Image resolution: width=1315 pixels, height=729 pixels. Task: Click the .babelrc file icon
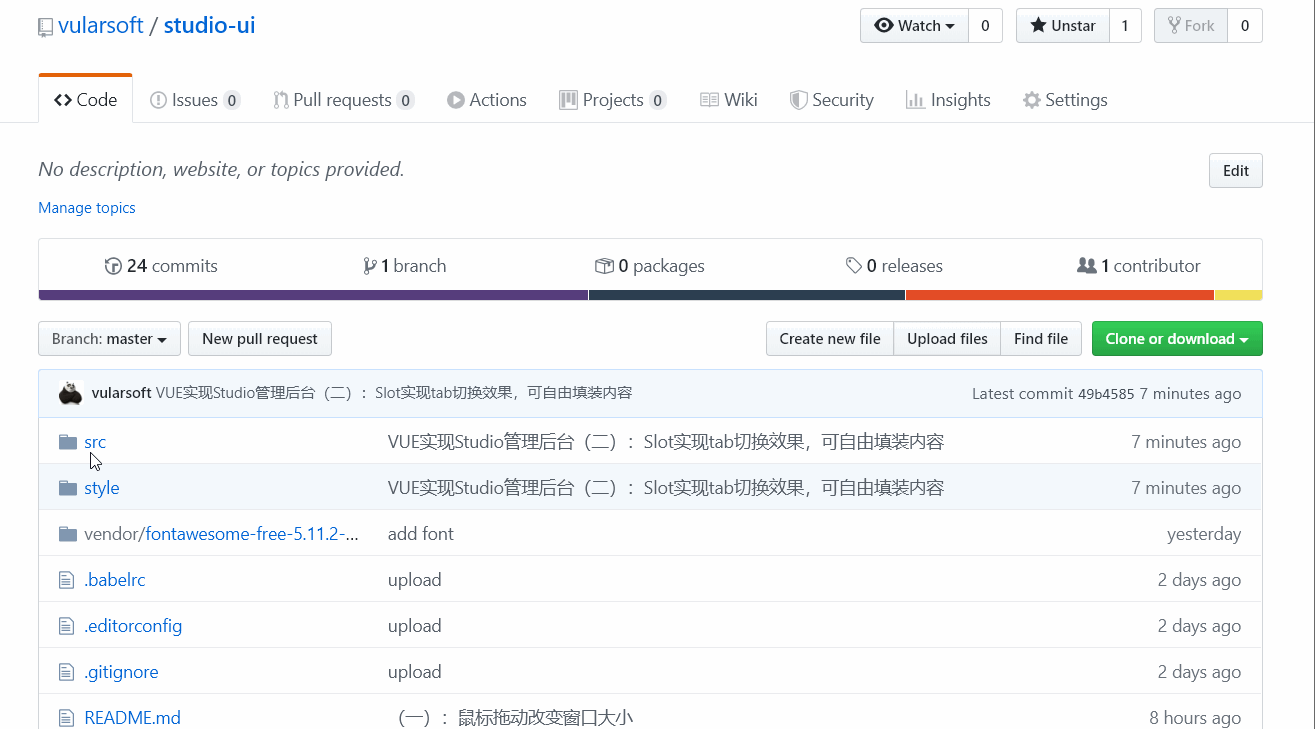[67, 580]
